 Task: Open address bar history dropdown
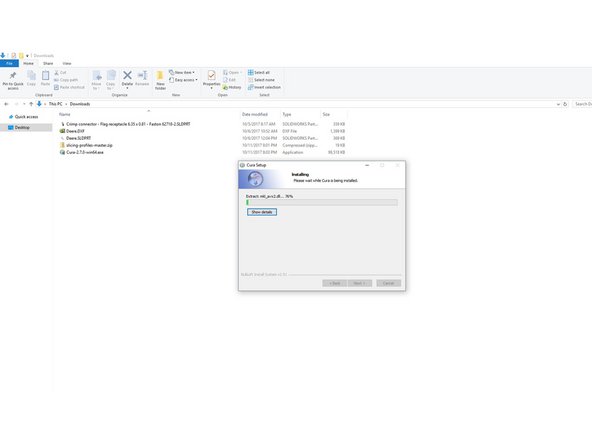tap(558, 104)
